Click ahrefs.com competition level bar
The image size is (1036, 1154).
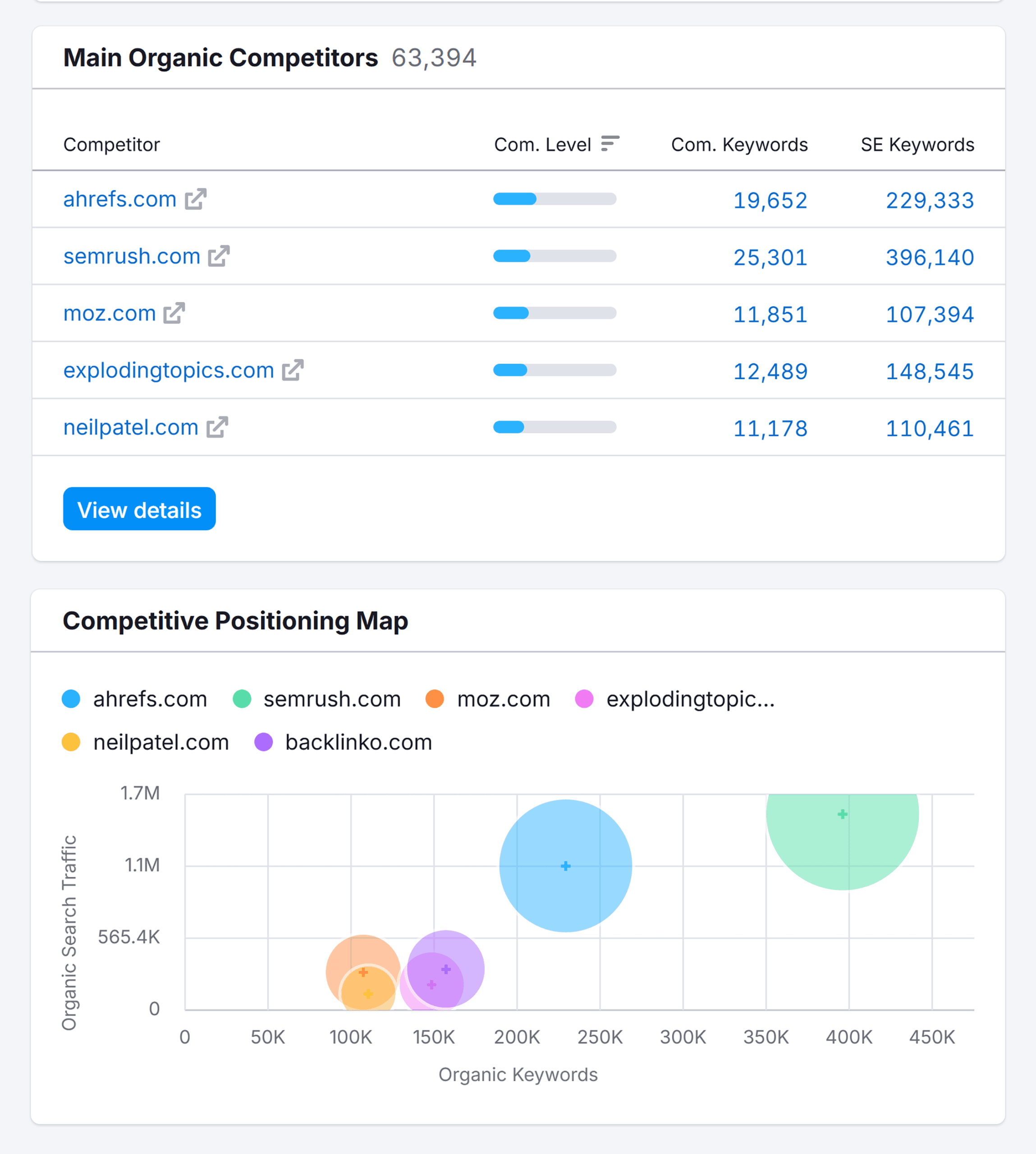click(x=555, y=199)
